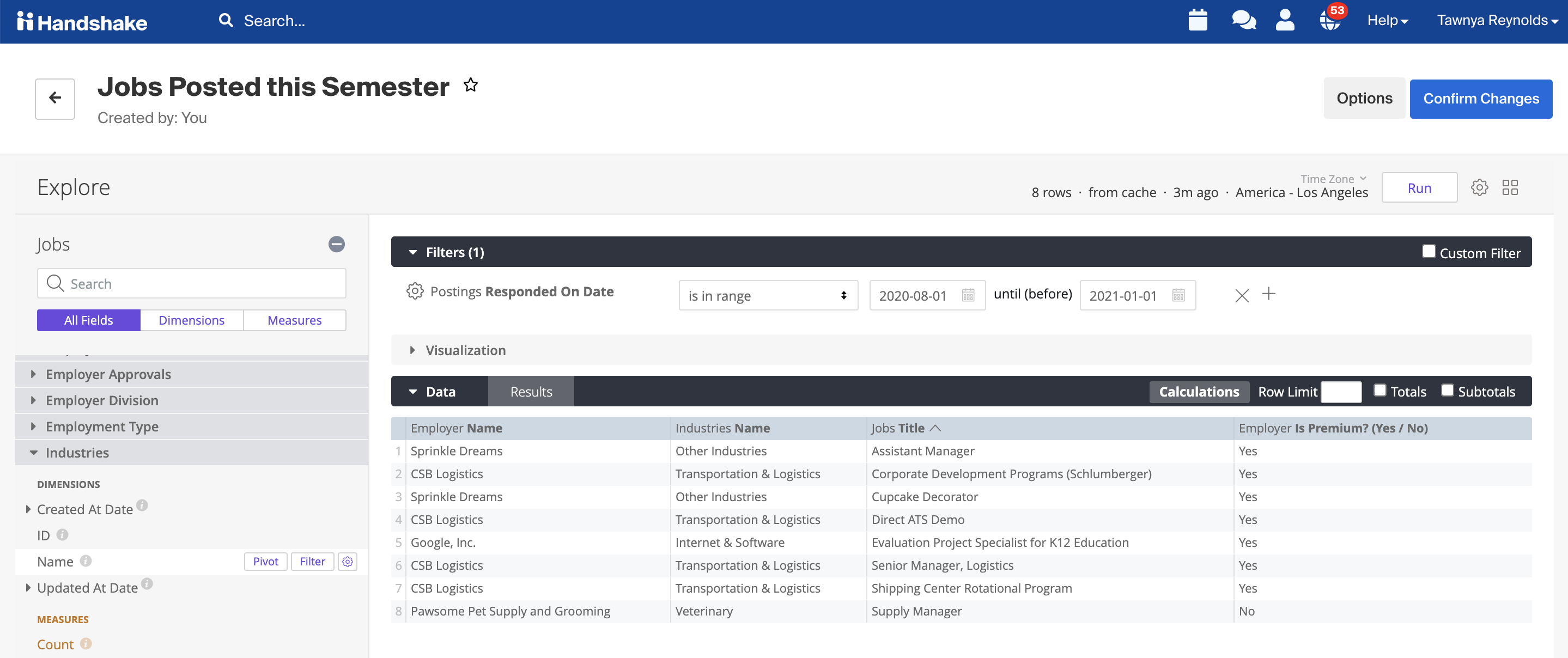Viewport: 1568px width, 658px height.
Task: Open the 'is in range' condition dropdown
Action: (768, 296)
